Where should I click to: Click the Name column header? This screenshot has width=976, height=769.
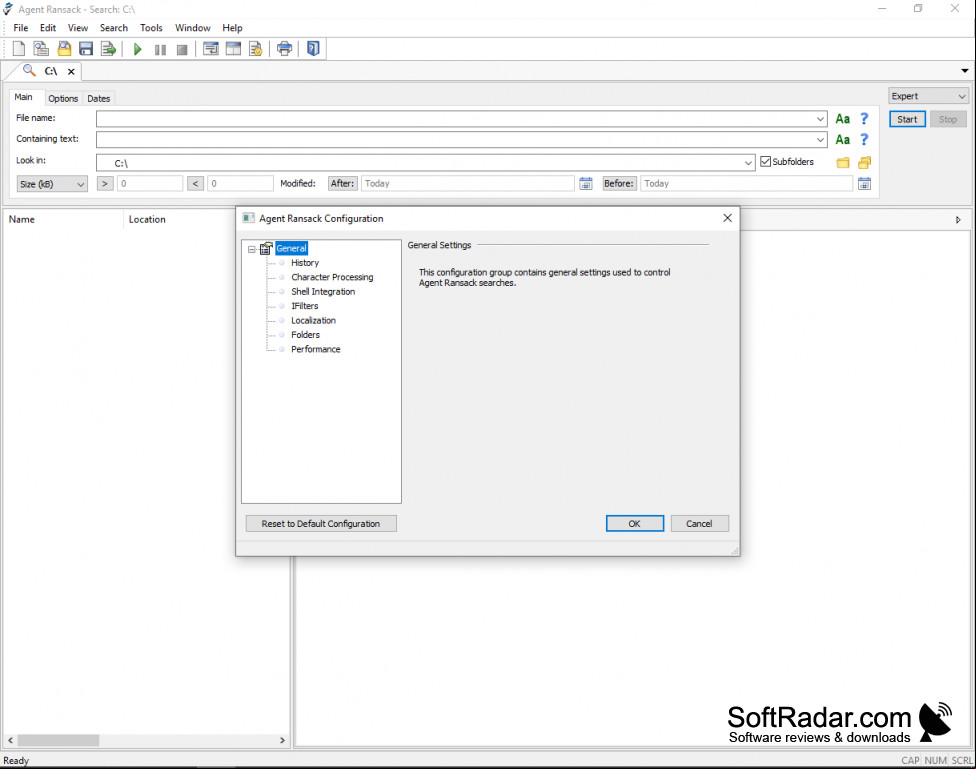coord(63,220)
